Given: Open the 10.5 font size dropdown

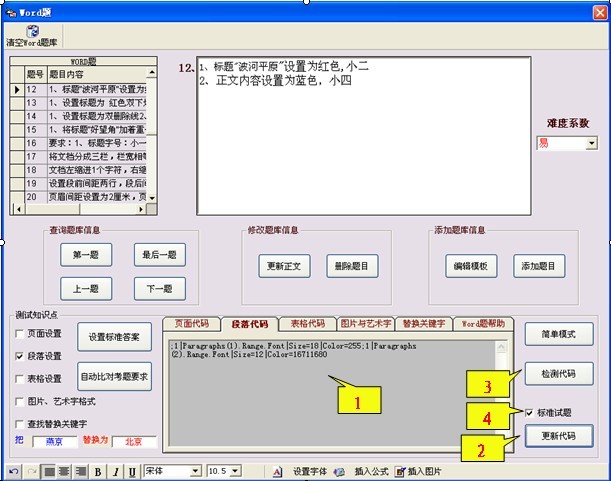Looking at the screenshot, I should point(235,471).
